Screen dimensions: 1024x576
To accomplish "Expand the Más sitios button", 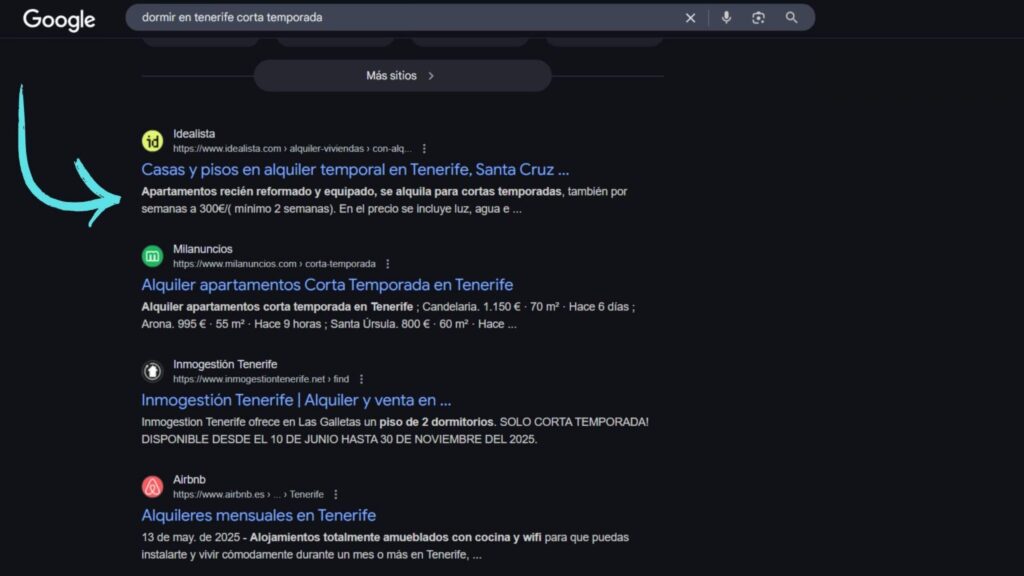I will 402,76.
